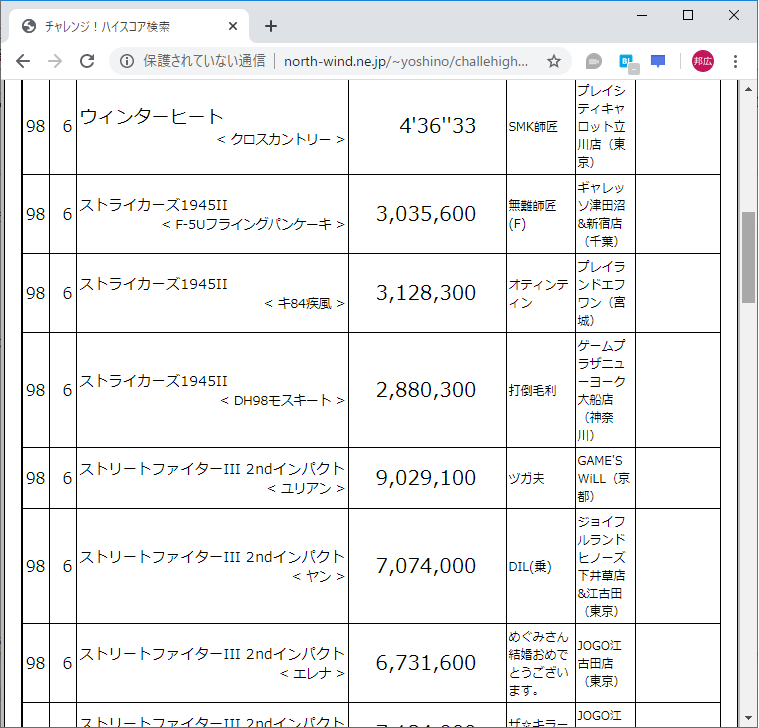Click the プレイシティキャロット立川店 arcade cell
The width and height of the screenshot is (759, 728).
pos(605,126)
